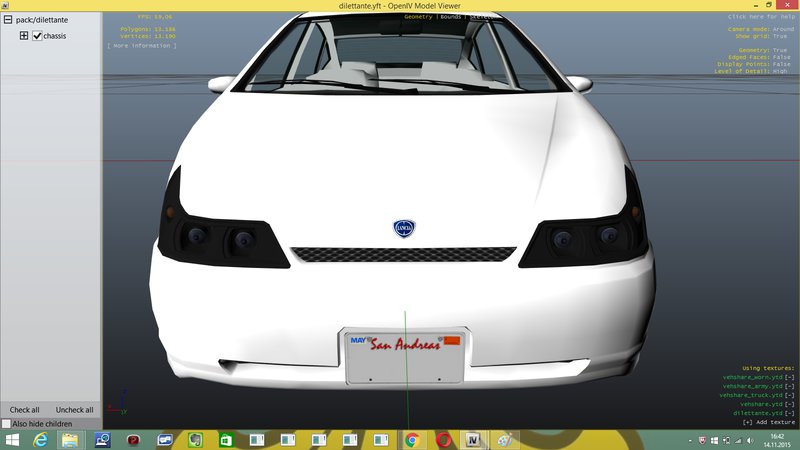This screenshot has height=450, width=800.
Task: Show hidden system tray icons arrow
Action: point(690,441)
